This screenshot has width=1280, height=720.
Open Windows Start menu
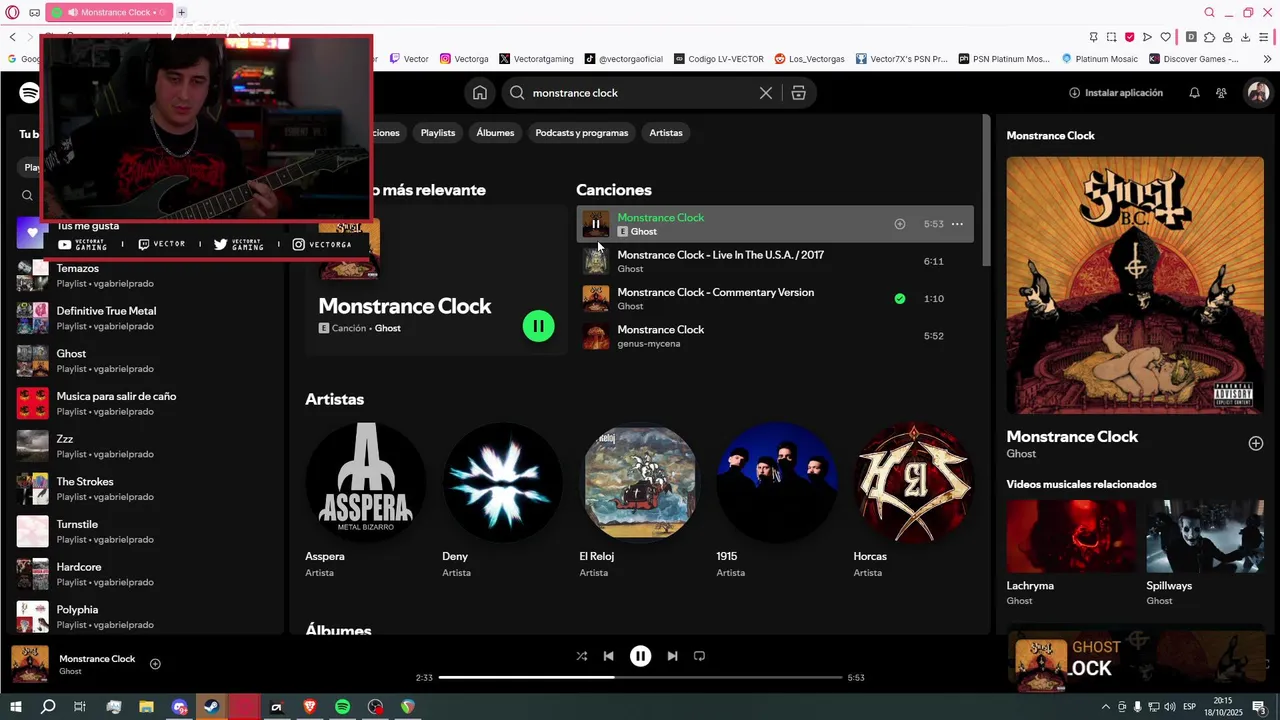[x=15, y=707]
